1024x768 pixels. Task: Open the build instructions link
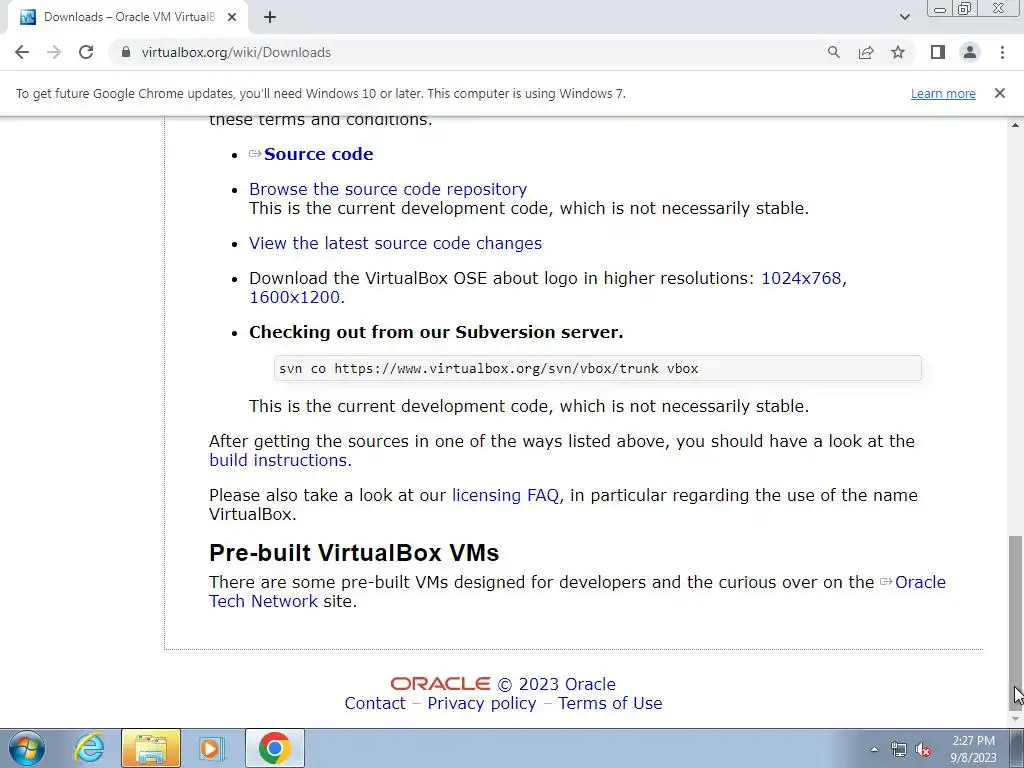pos(278,460)
